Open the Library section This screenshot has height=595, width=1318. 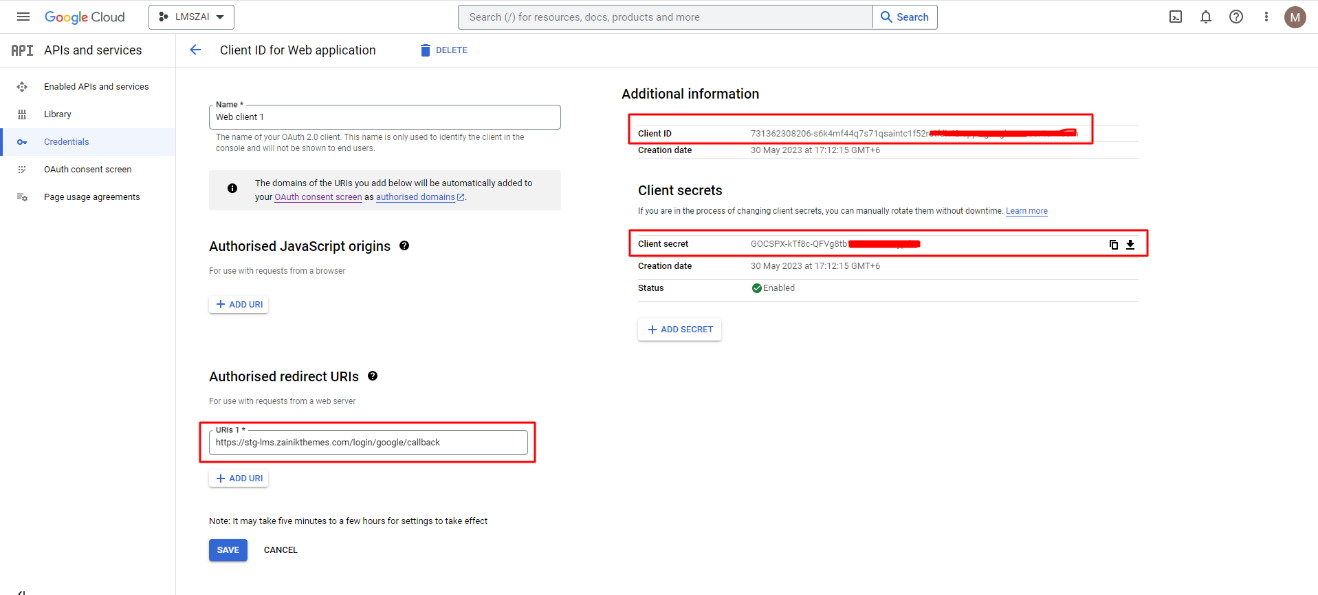point(58,114)
